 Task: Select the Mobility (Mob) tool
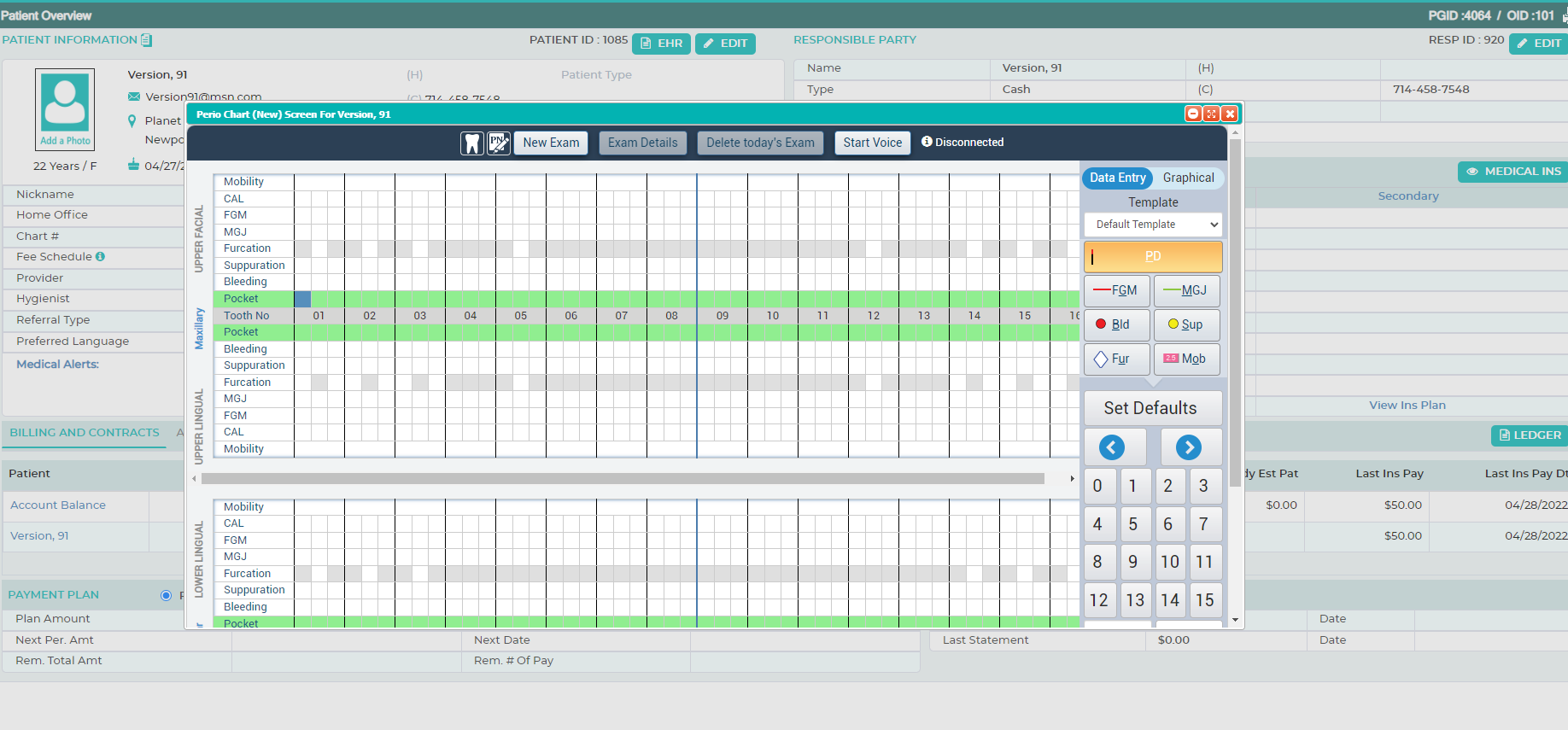tap(1186, 359)
